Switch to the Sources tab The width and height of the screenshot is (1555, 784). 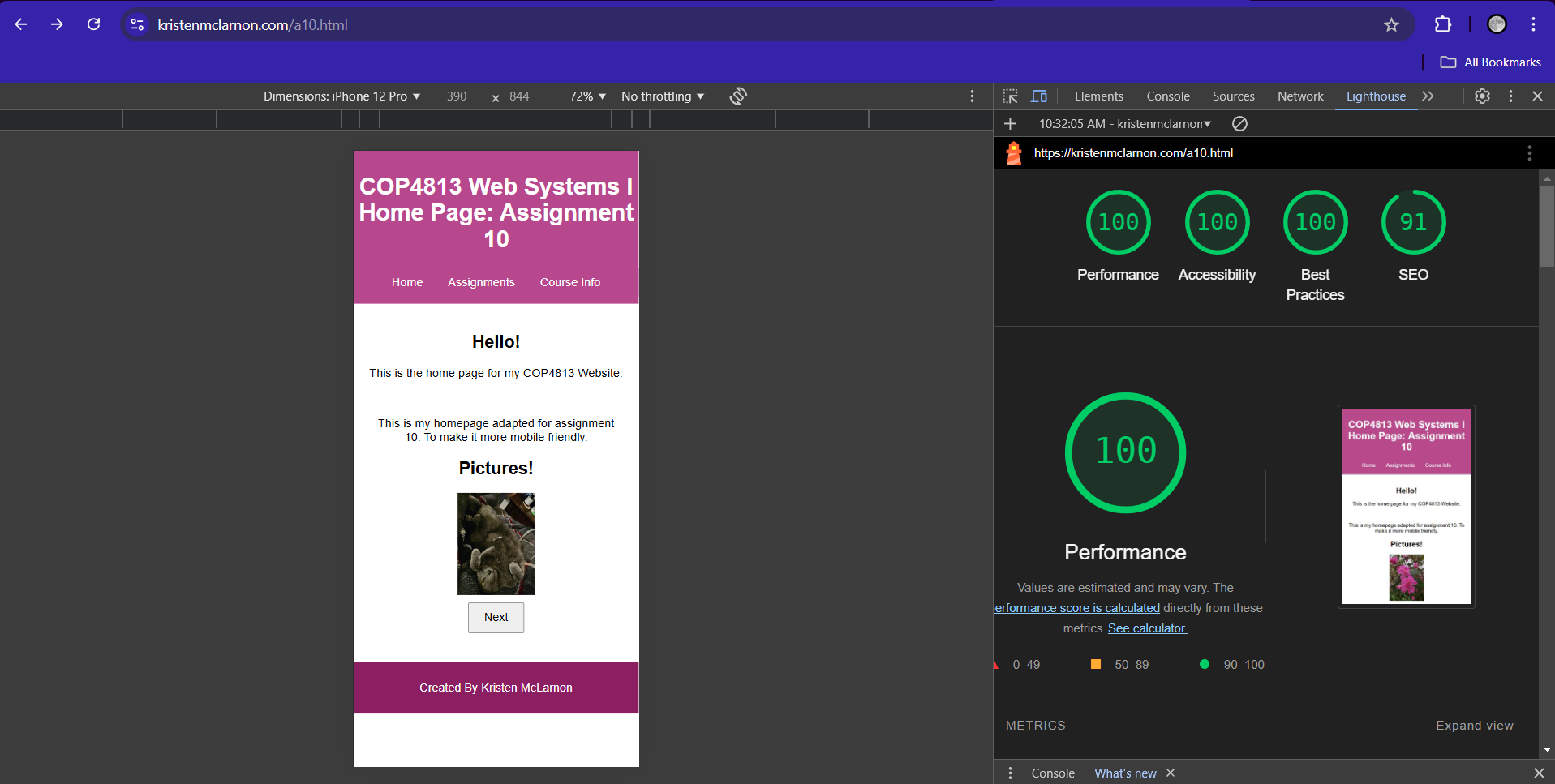[x=1233, y=96]
